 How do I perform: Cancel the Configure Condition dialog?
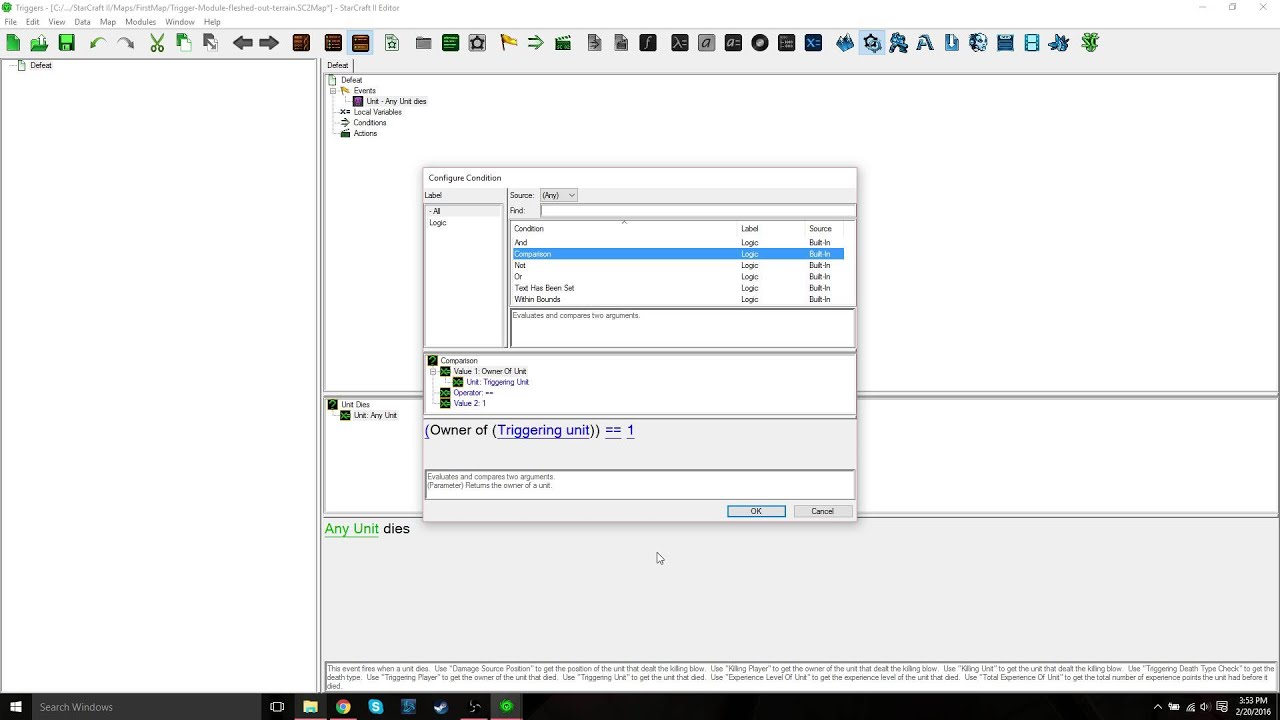point(822,511)
